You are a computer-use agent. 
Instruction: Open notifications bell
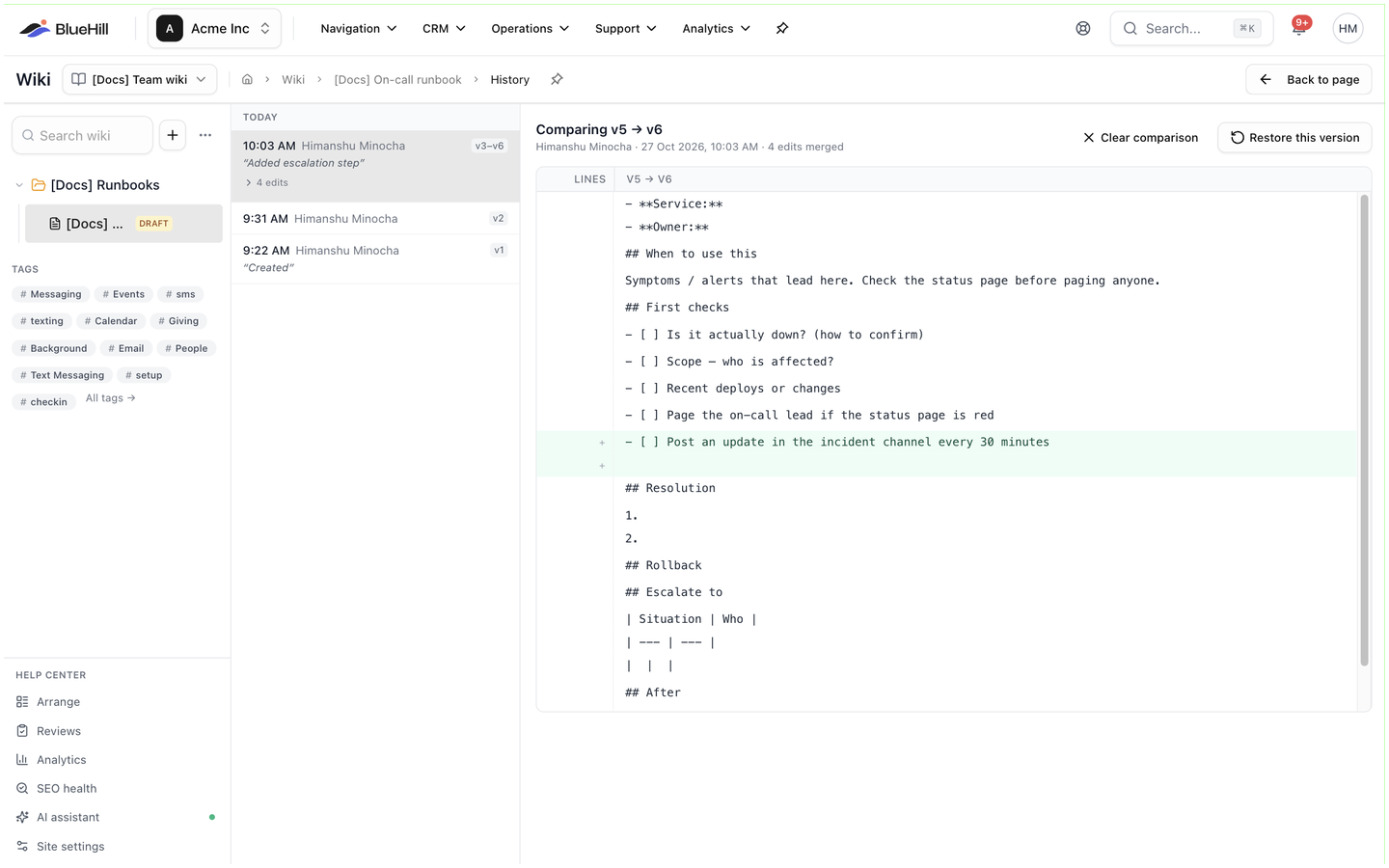pos(1299,29)
